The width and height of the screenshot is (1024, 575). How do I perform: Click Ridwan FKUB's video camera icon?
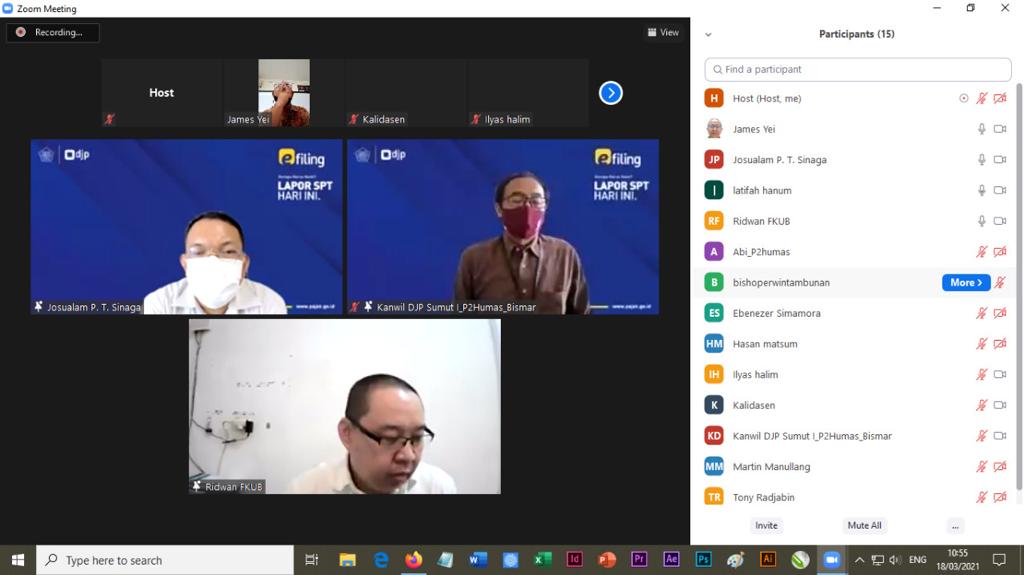pyautogui.click(x=999, y=221)
